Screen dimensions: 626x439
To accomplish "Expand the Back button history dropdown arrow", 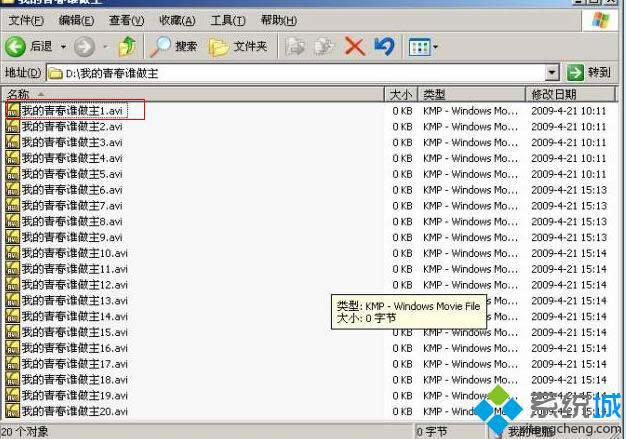I will point(63,46).
